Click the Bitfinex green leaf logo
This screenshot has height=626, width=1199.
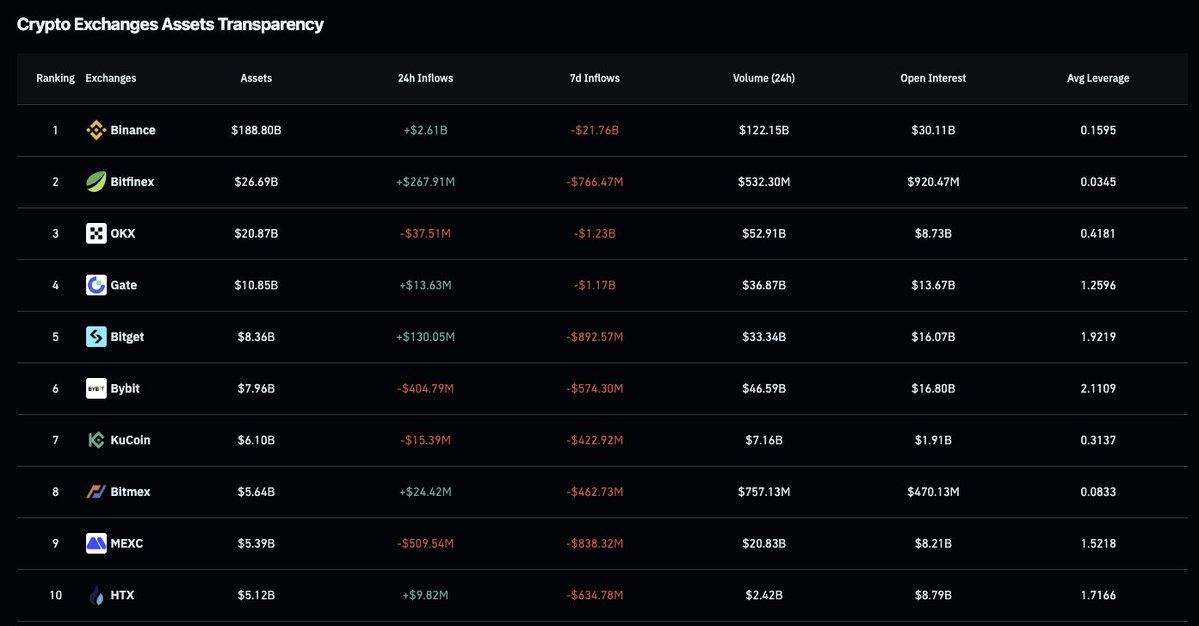[95, 181]
